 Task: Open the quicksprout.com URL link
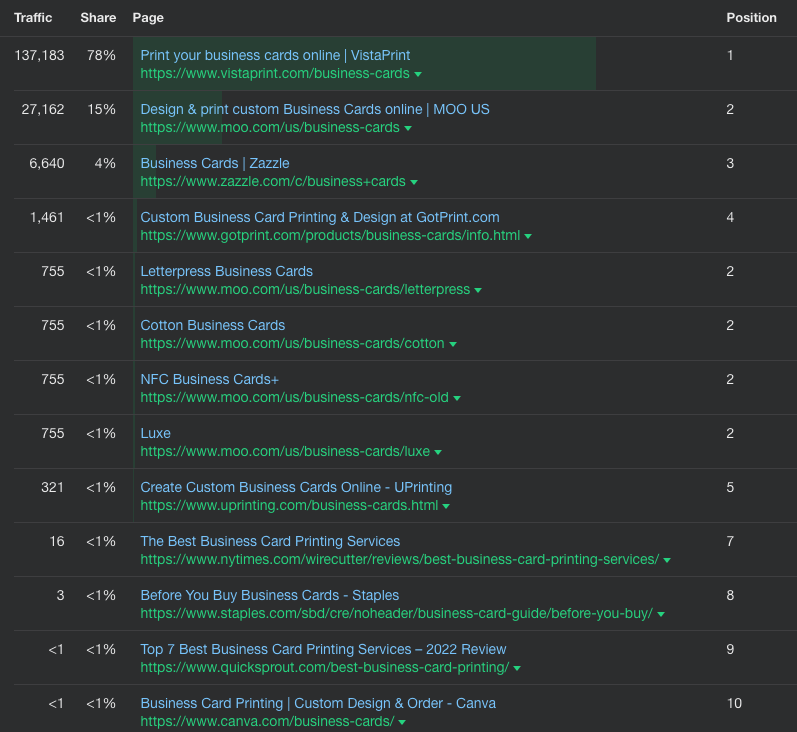[x=325, y=667]
